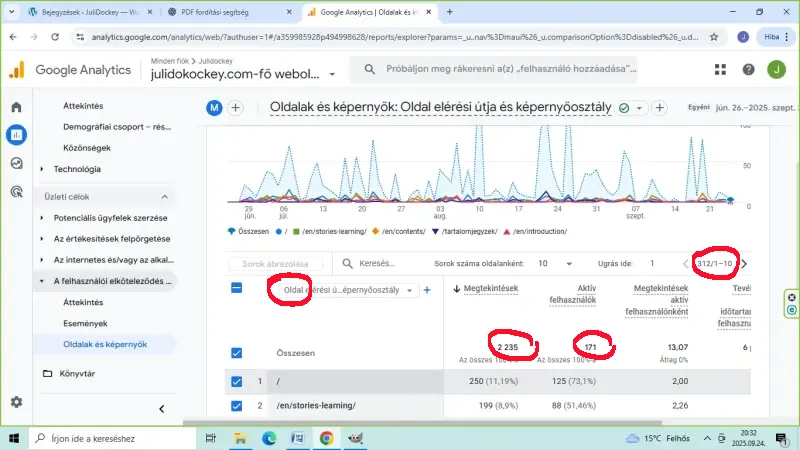The width and height of the screenshot is (800, 450).
Task: Open the Reports icon in sidebar
Action: (16, 135)
